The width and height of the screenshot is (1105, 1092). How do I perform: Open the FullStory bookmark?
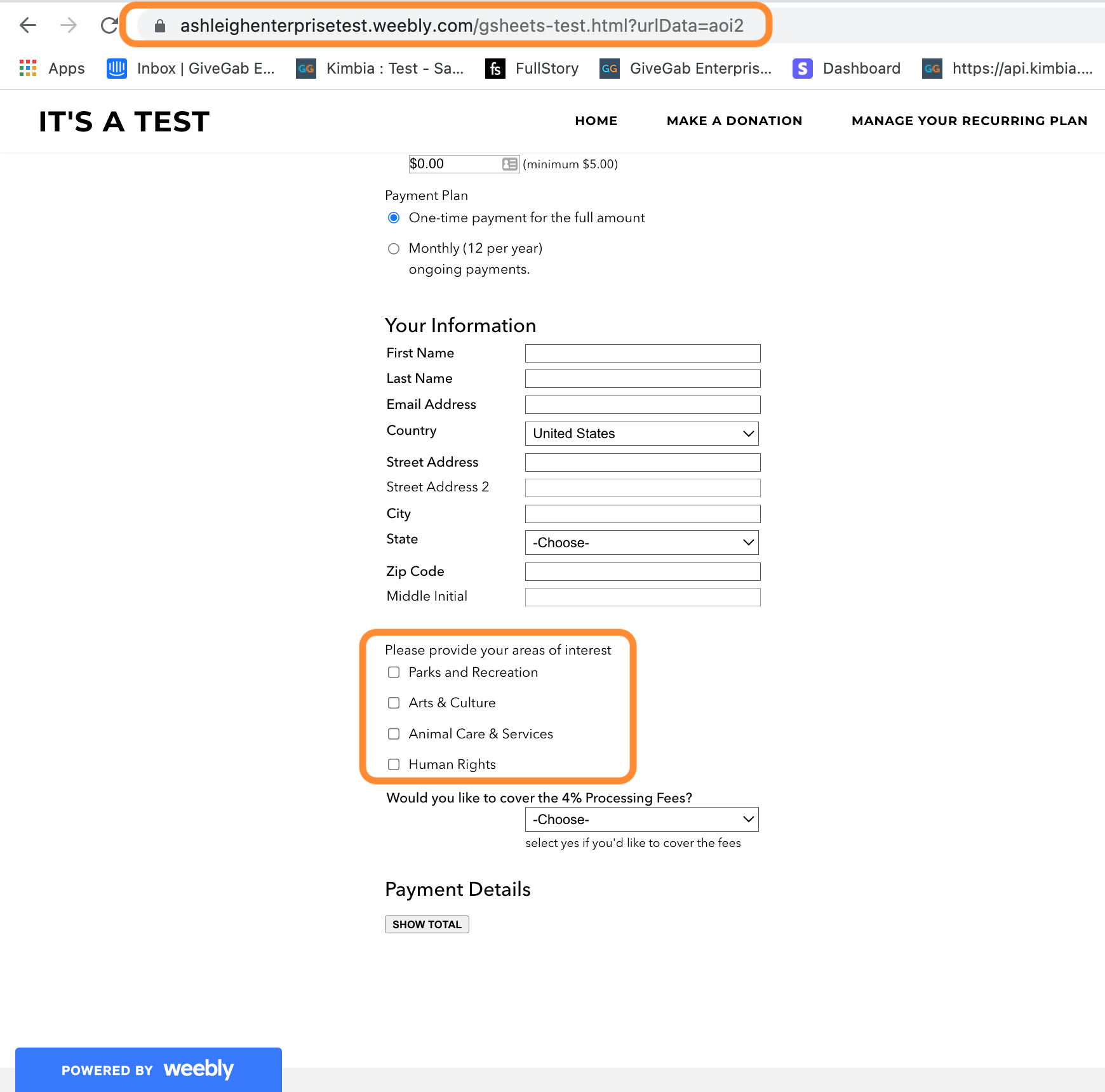coord(532,68)
